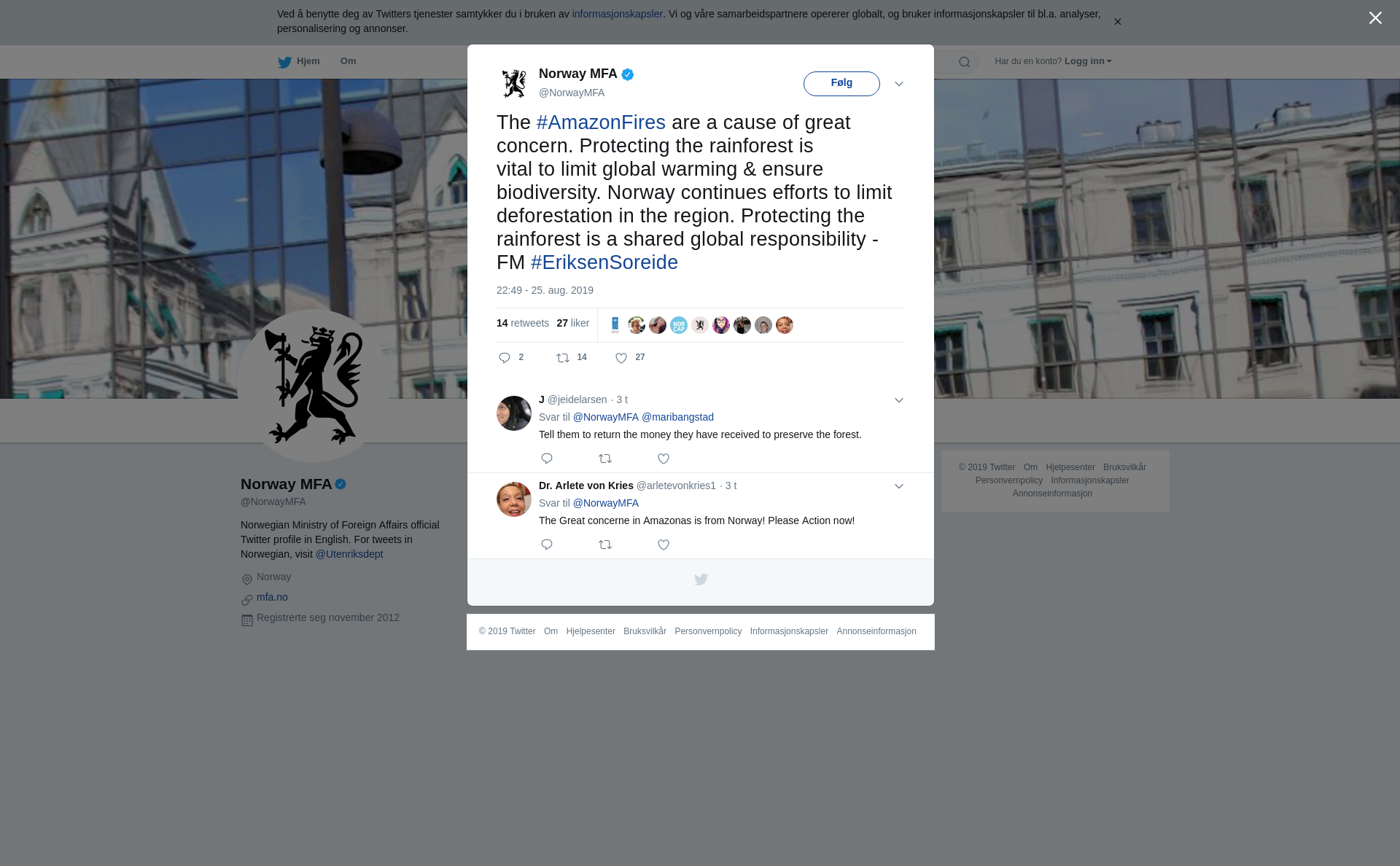The height and width of the screenshot is (866, 1400).
Task: Open the Om menu item
Action: (x=348, y=61)
